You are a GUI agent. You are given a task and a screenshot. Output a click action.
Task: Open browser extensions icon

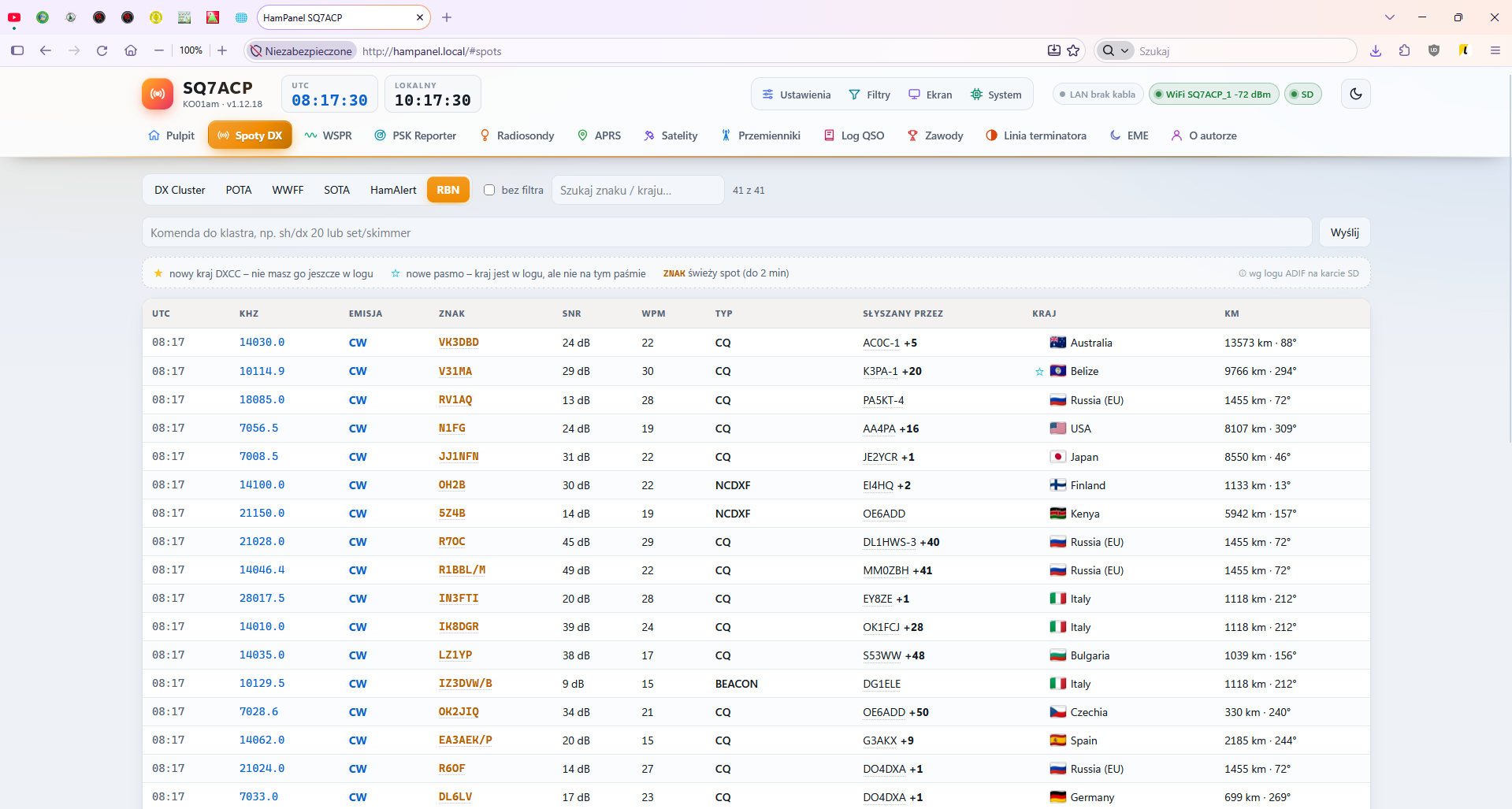(1405, 50)
